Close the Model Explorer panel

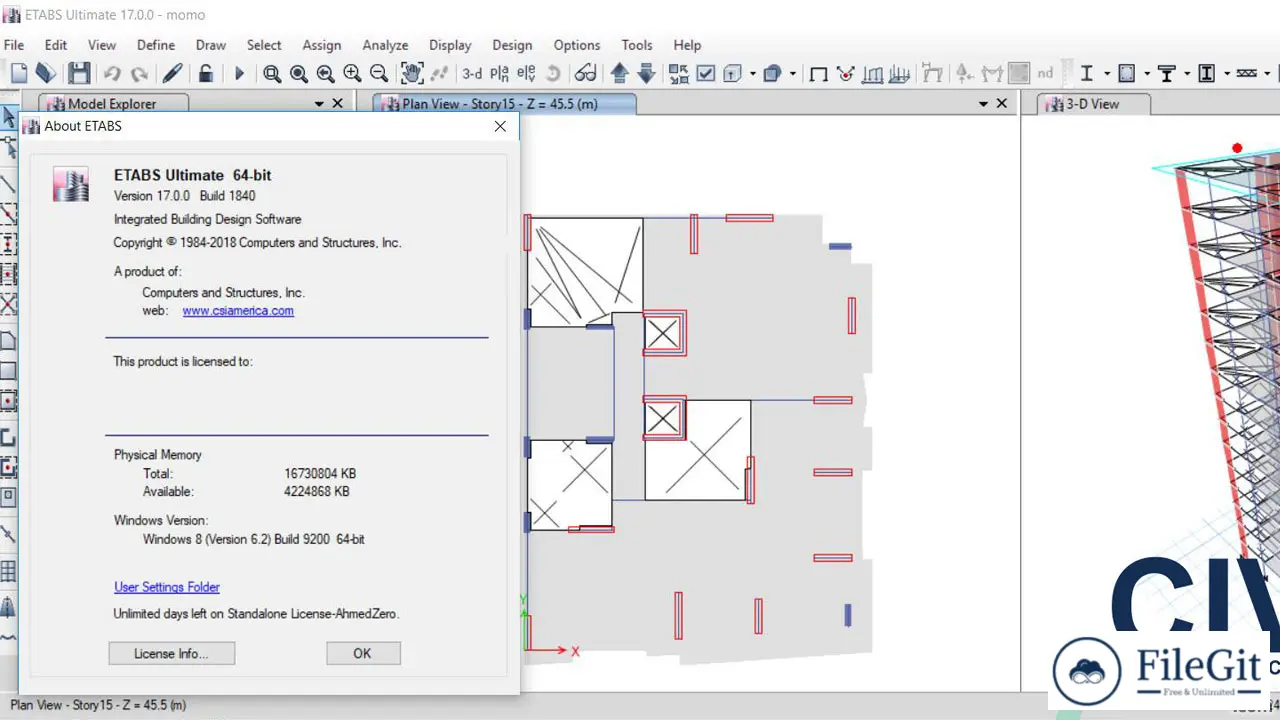click(x=337, y=103)
